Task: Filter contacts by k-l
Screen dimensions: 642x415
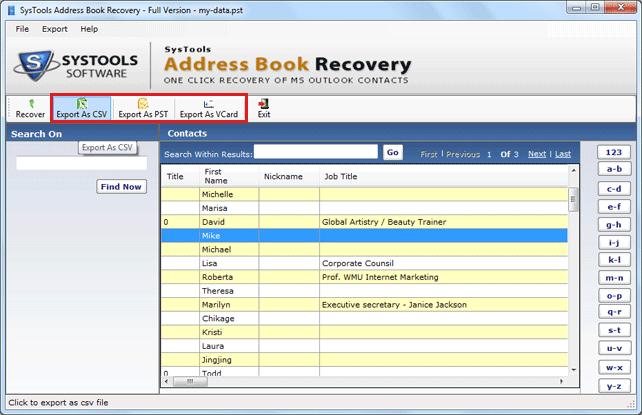Action: point(614,260)
